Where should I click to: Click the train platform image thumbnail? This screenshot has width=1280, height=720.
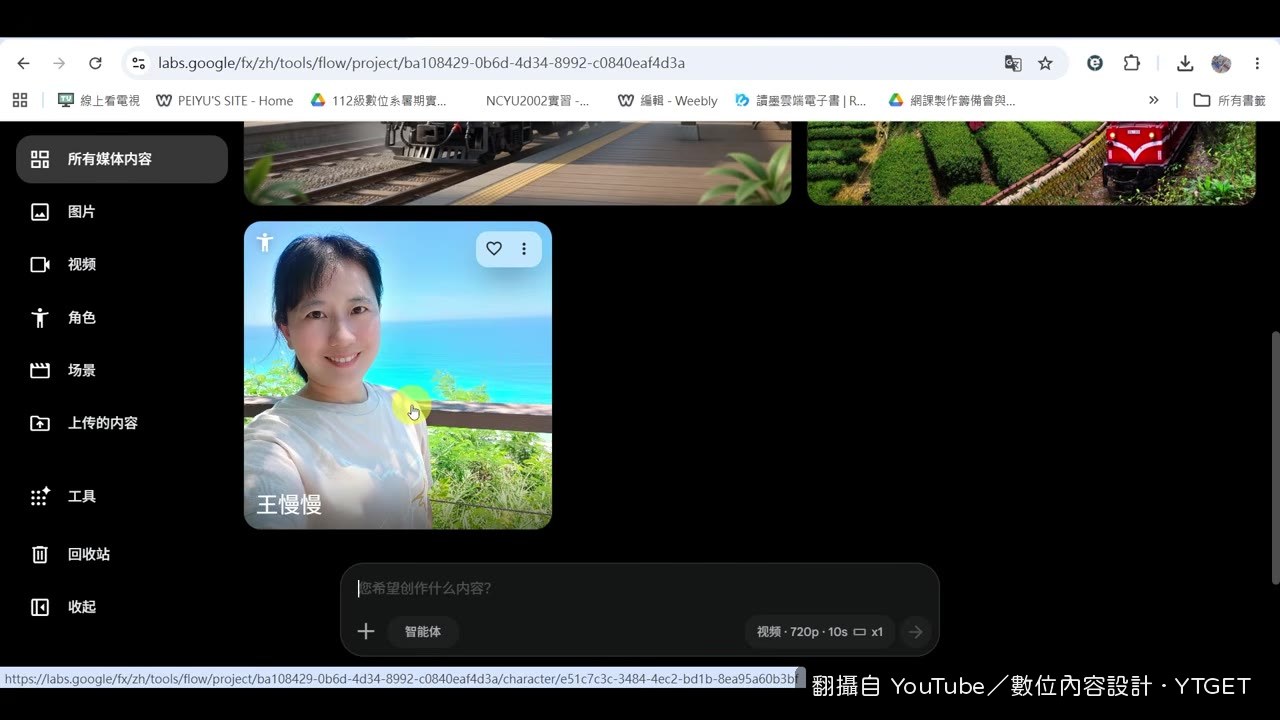click(517, 163)
